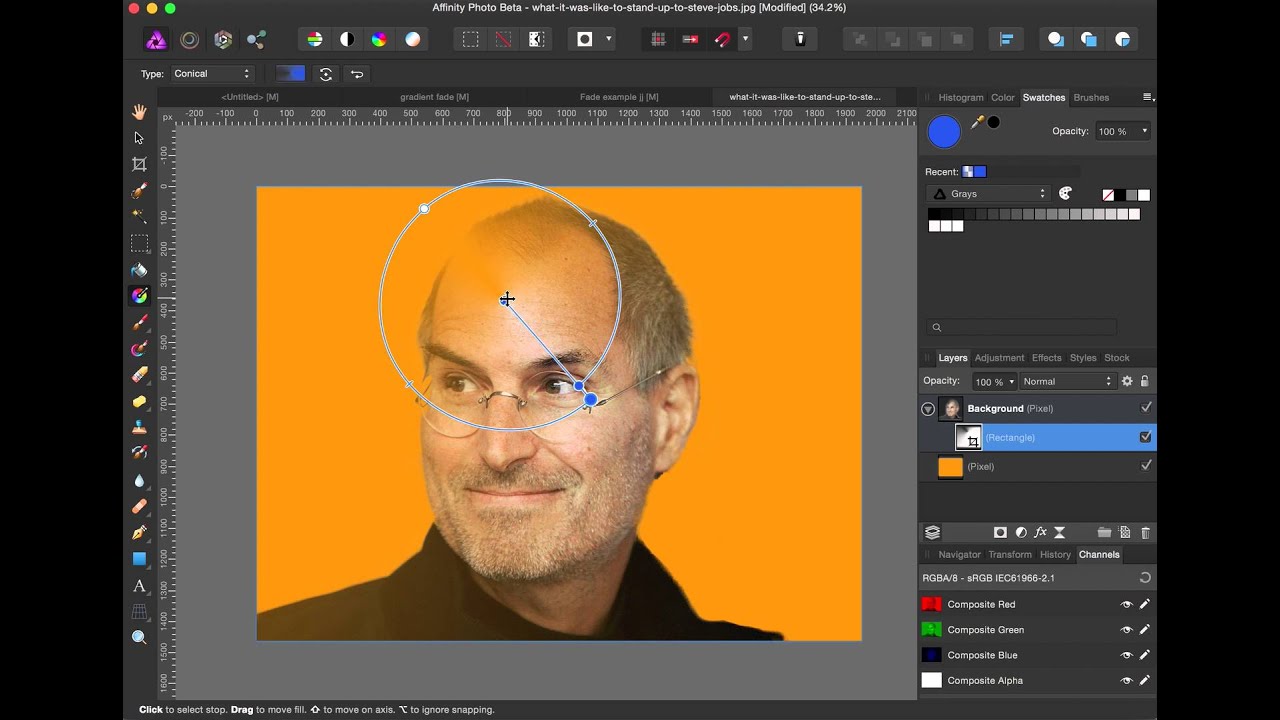Apply Auto Levels from toolbar
Image resolution: width=1280 pixels, height=720 pixels.
[314, 39]
